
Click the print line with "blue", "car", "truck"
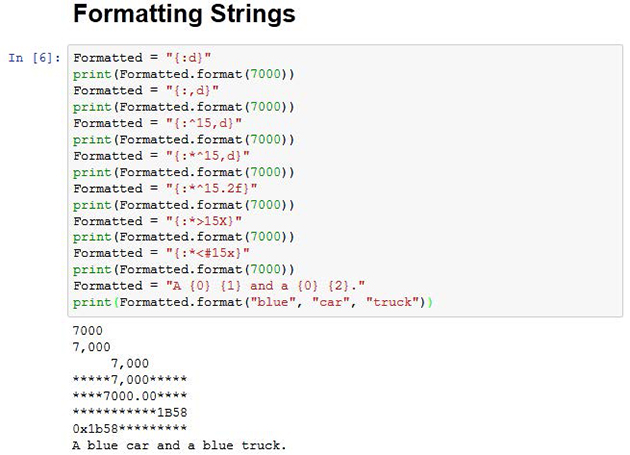252,301
